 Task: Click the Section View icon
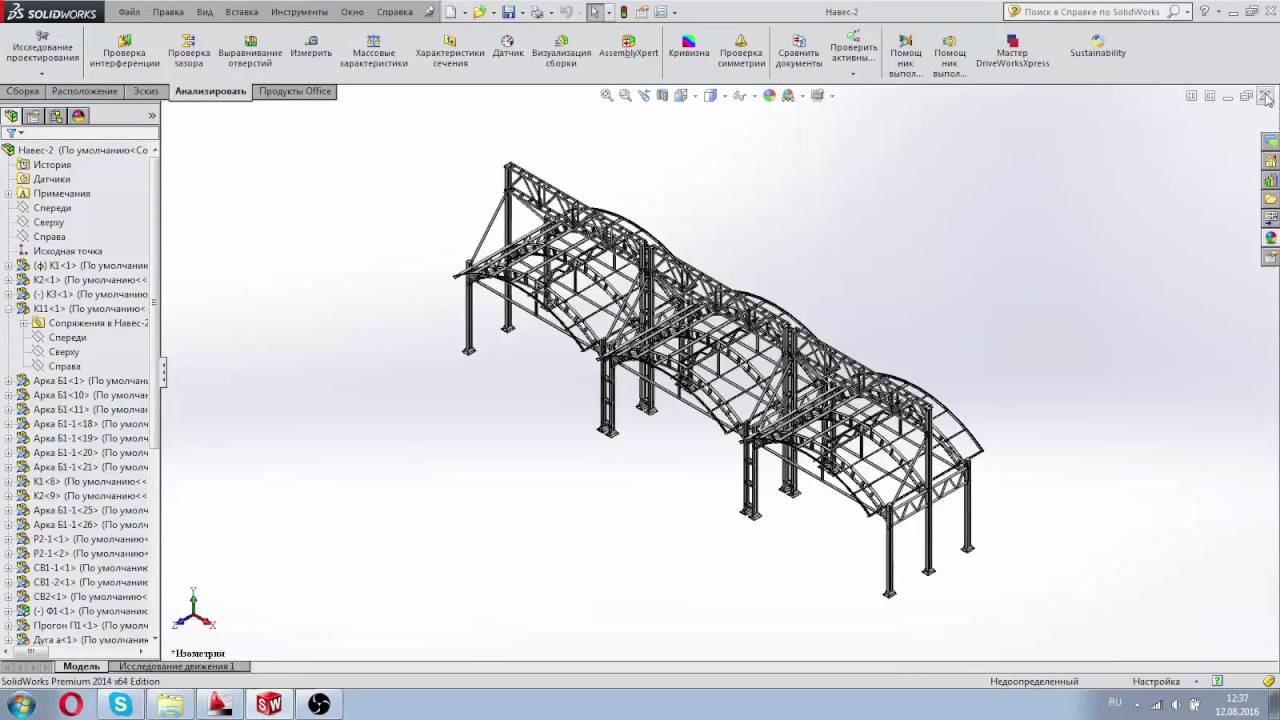click(662, 95)
